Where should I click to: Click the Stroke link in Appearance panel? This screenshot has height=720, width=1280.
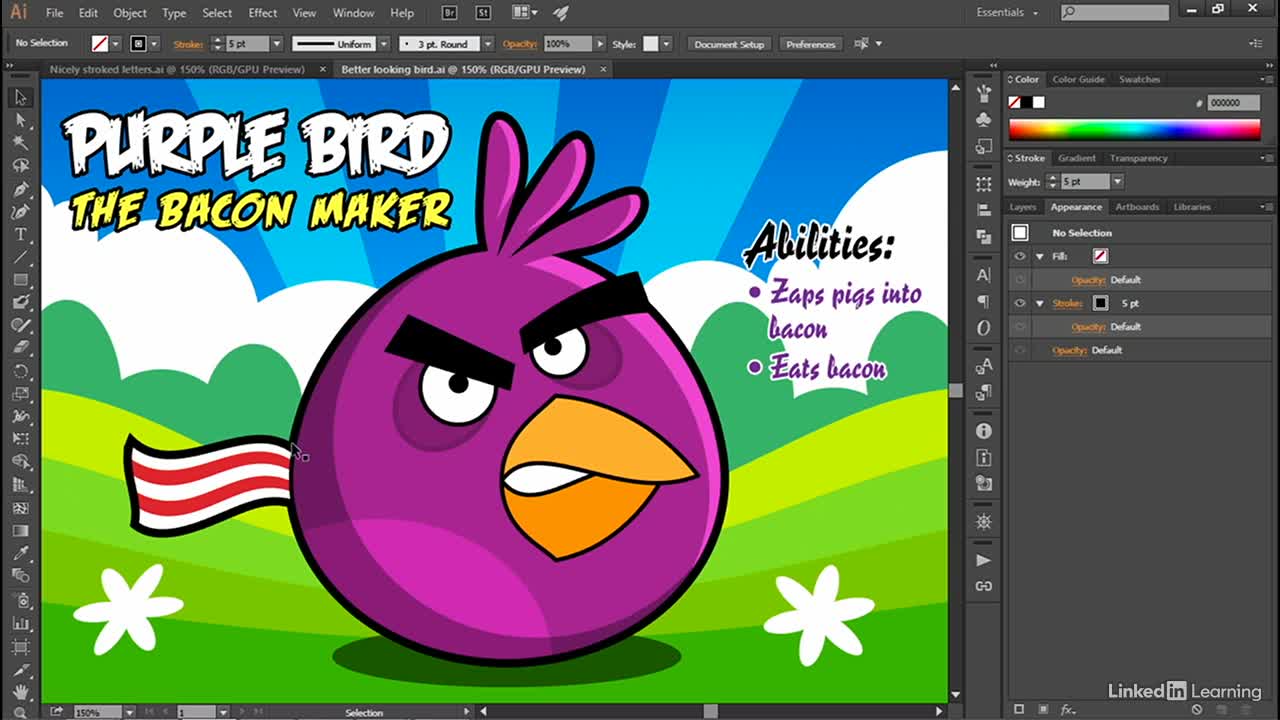pyautogui.click(x=1067, y=303)
